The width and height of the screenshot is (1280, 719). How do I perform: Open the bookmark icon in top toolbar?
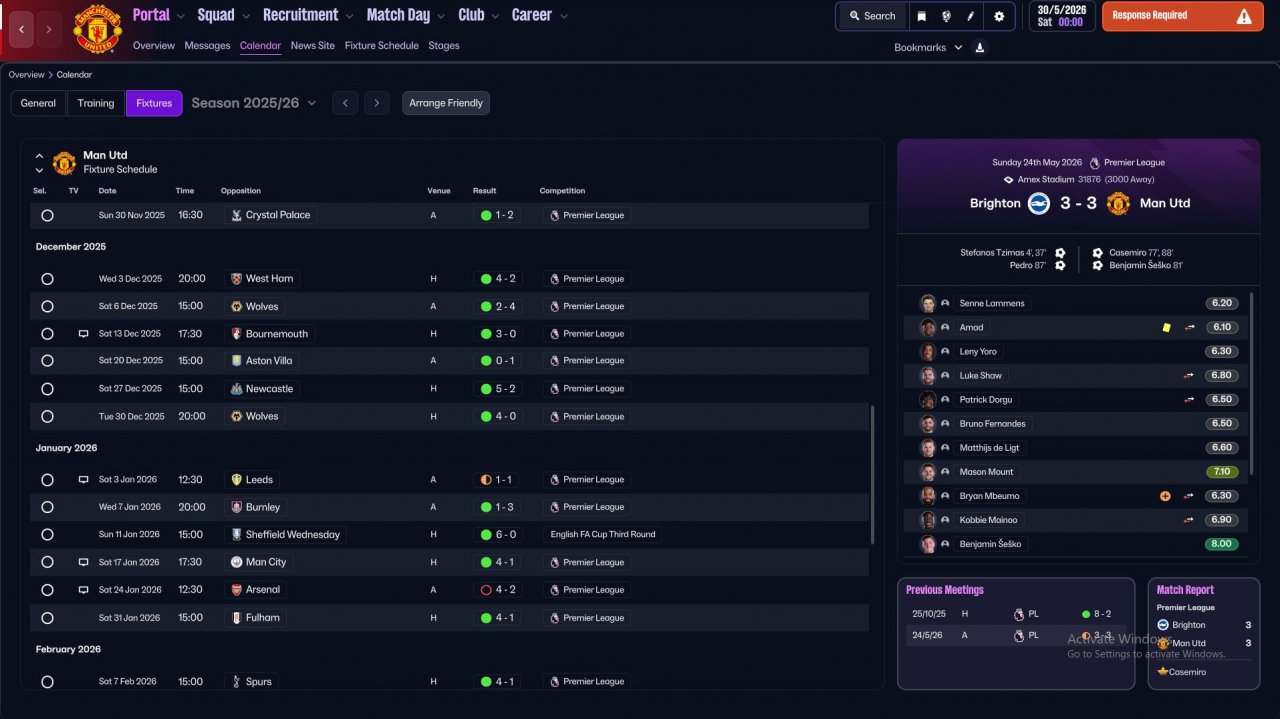(922, 16)
